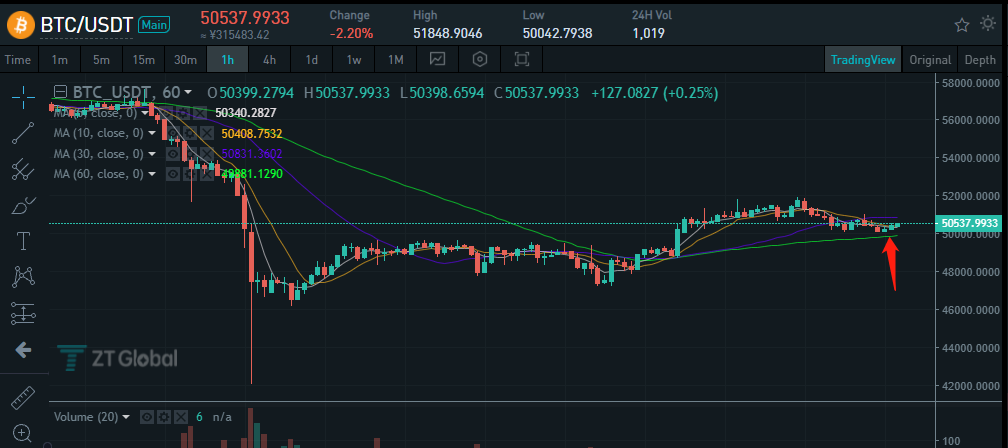
Task: Expand the Volume (20) dropdown
Action: (125, 417)
